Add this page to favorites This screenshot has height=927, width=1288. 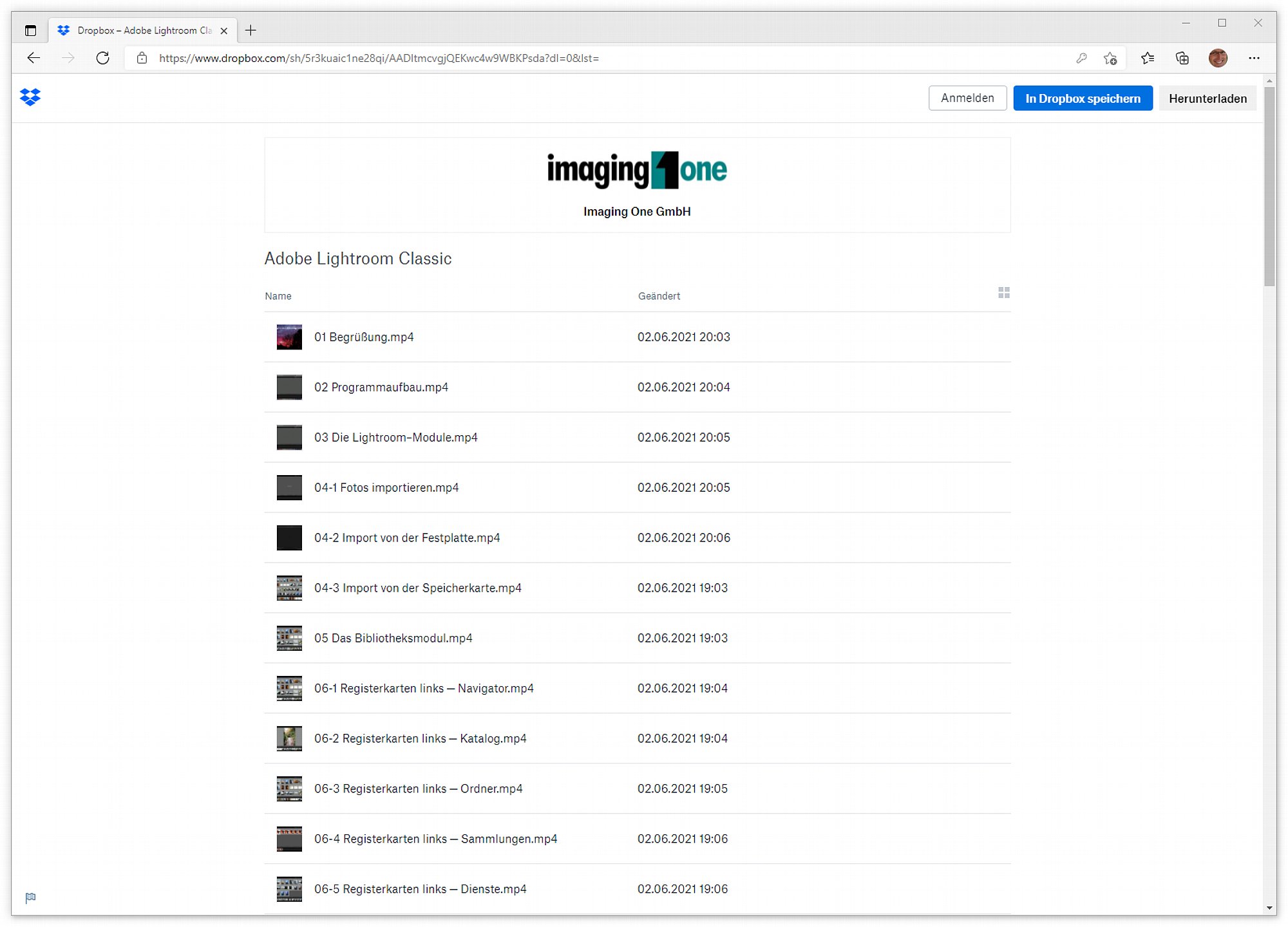pyautogui.click(x=1110, y=58)
